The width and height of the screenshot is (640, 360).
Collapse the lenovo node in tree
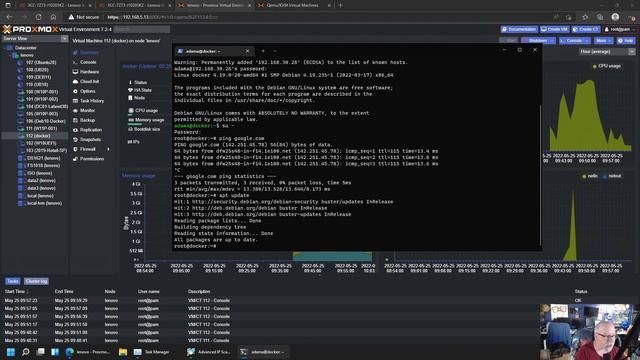(x=11, y=55)
